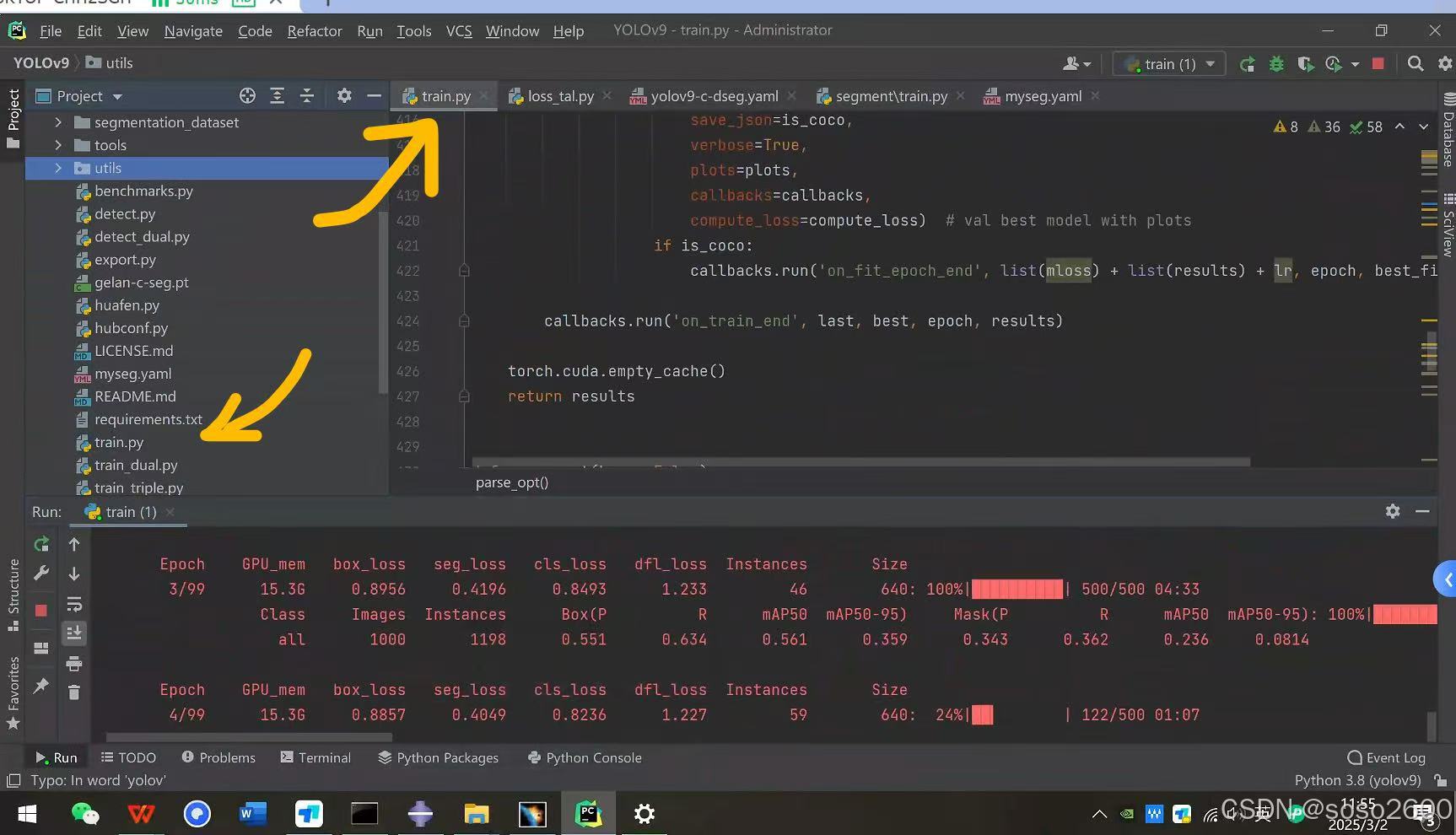Viewport: 1456px width, 835px height.
Task: Toggle code fold at line 427
Action: pos(464,396)
